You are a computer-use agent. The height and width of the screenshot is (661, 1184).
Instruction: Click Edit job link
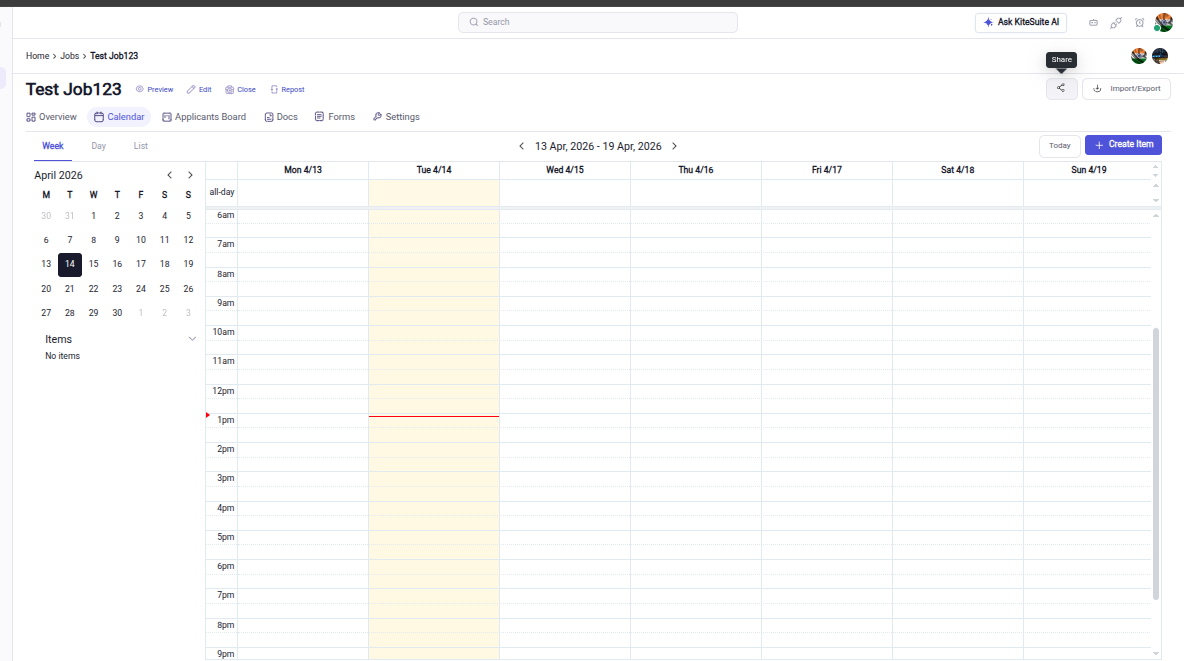199,89
